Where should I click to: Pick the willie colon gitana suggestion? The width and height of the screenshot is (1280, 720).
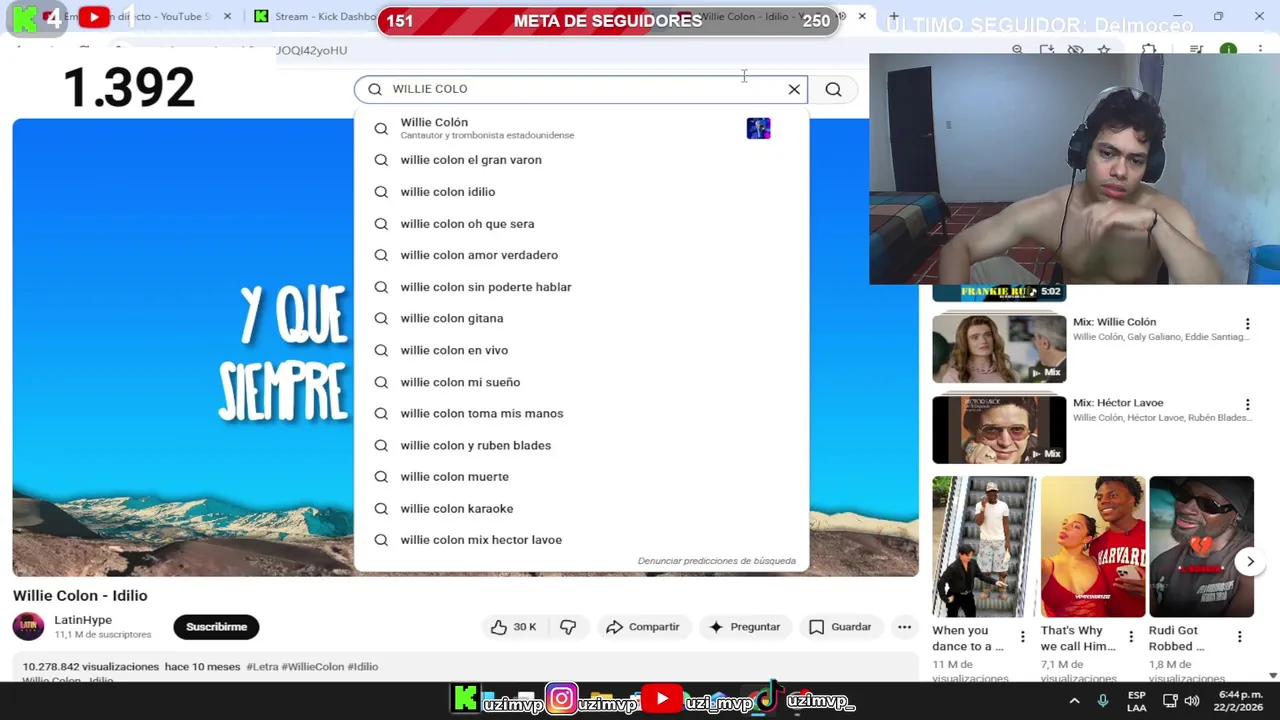coord(580,318)
